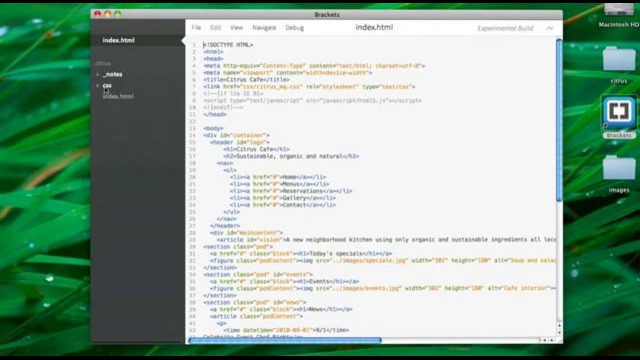
Task: Click the article id vision line
Action: click(x=386, y=240)
